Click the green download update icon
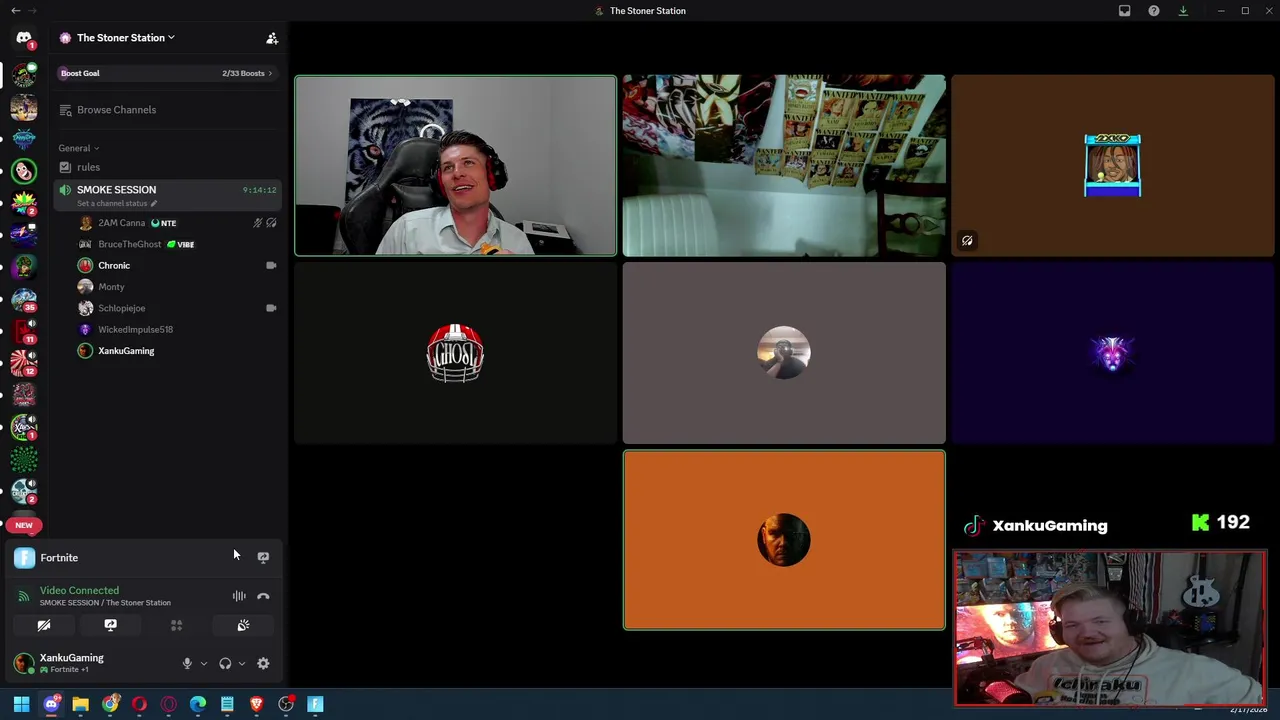Viewport: 1280px width, 720px height. (1183, 11)
